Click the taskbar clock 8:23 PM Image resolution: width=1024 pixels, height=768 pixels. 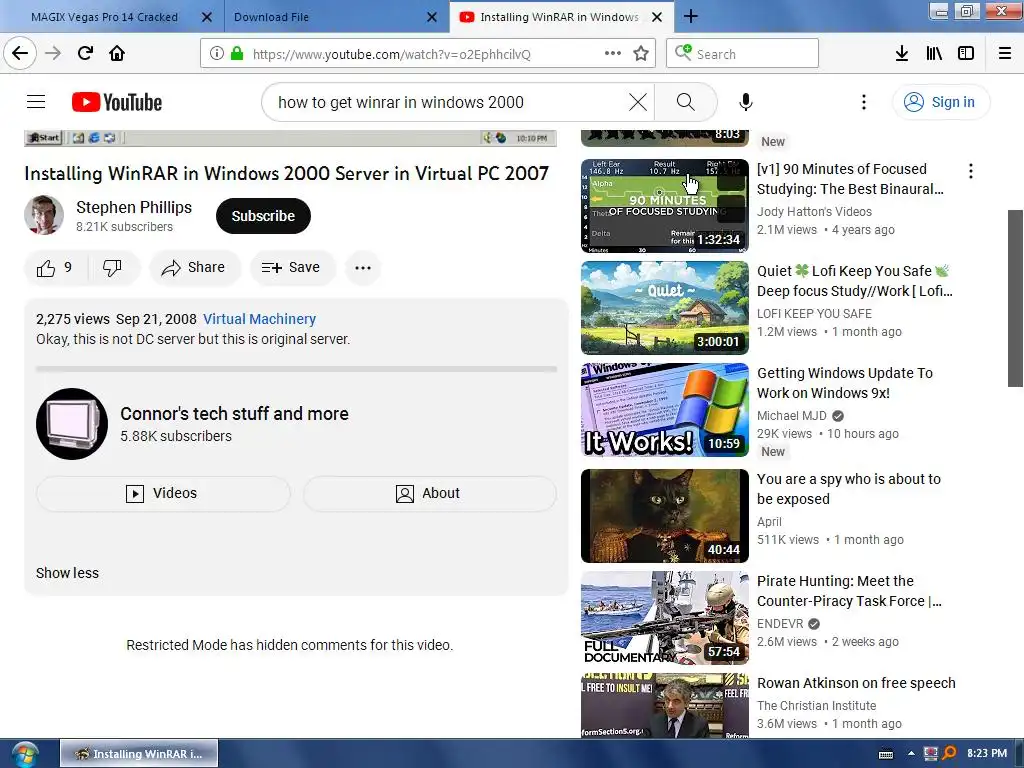click(987, 753)
